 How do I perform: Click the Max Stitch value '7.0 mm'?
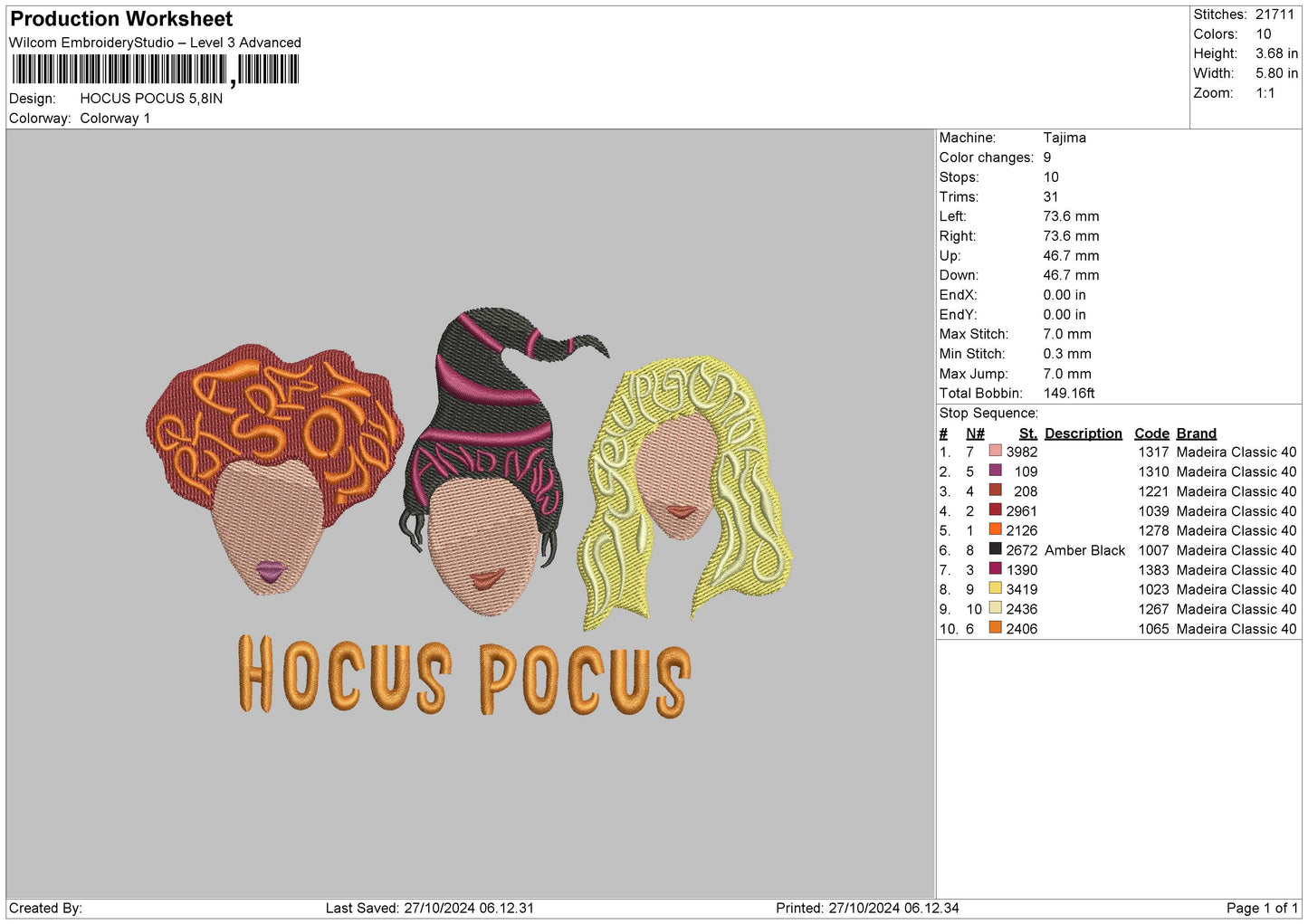(x=1067, y=334)
